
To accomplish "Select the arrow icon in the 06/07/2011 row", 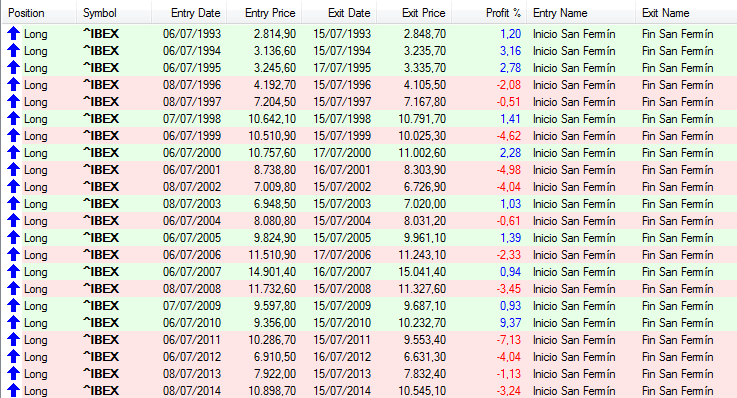I will 13,340.
